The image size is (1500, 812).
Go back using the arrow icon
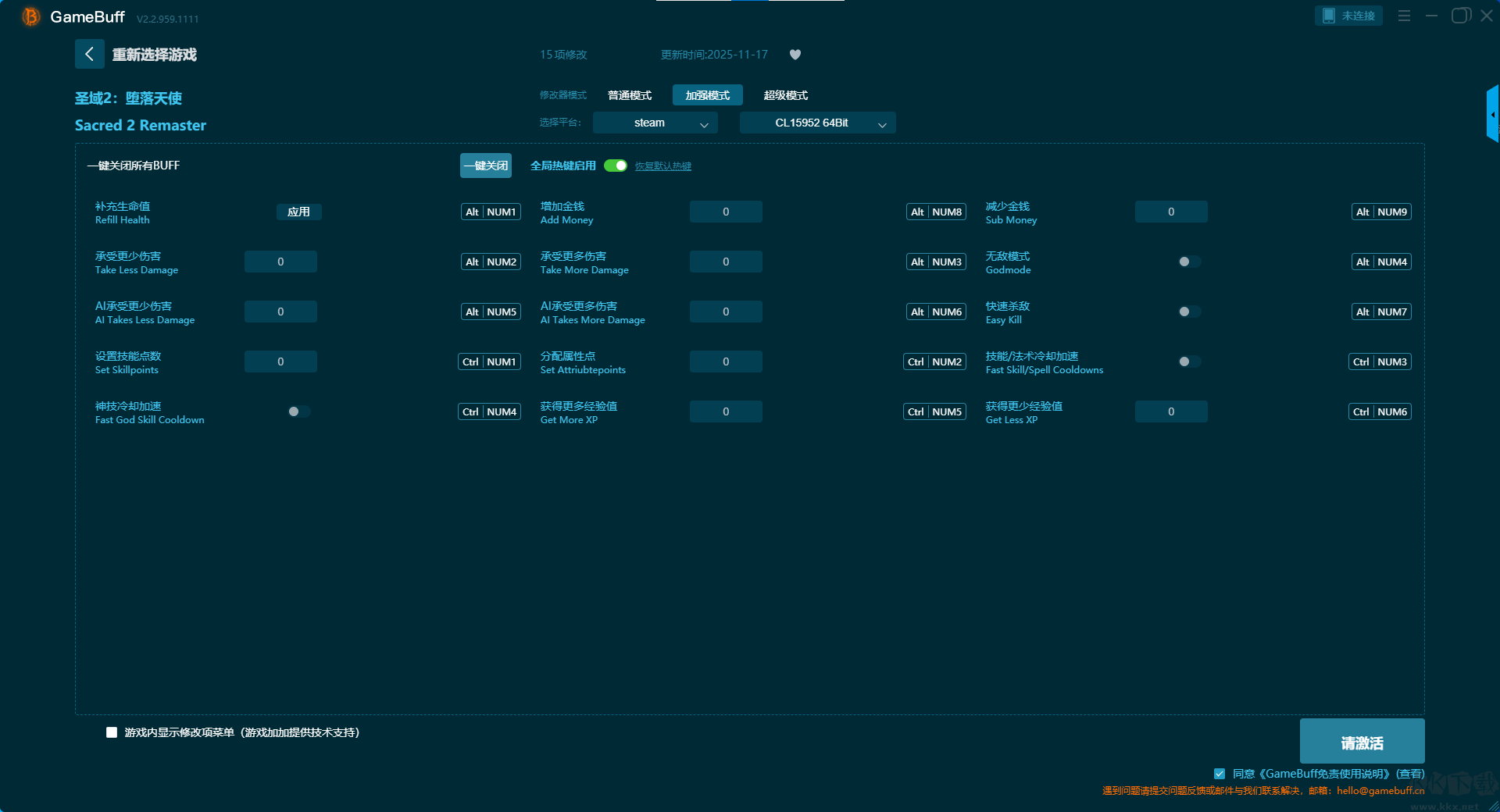(x=90, y=54)
